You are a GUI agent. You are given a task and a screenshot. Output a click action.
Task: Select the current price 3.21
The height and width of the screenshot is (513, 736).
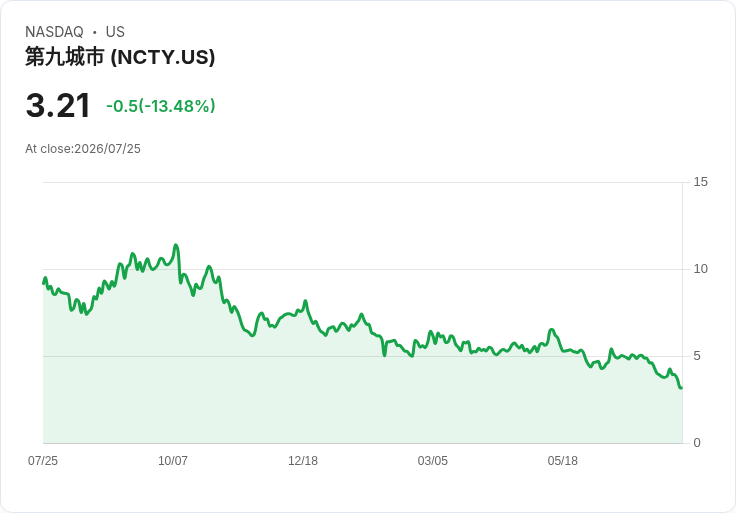point(58,106)
